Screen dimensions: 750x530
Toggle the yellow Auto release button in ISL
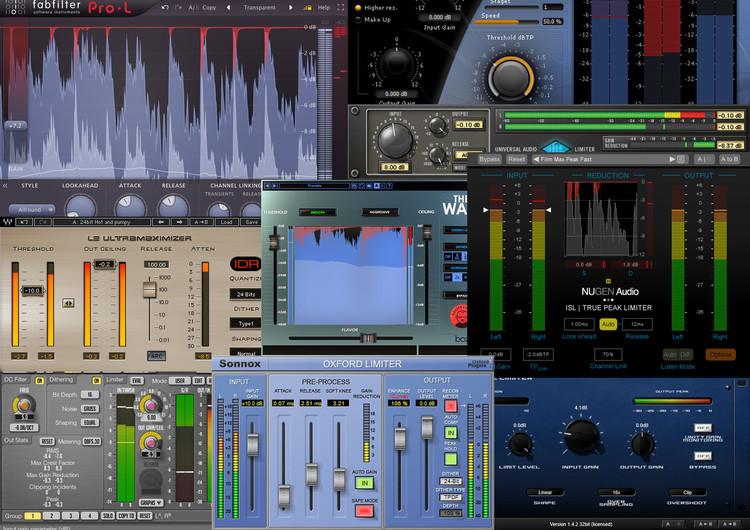point(607,324)
